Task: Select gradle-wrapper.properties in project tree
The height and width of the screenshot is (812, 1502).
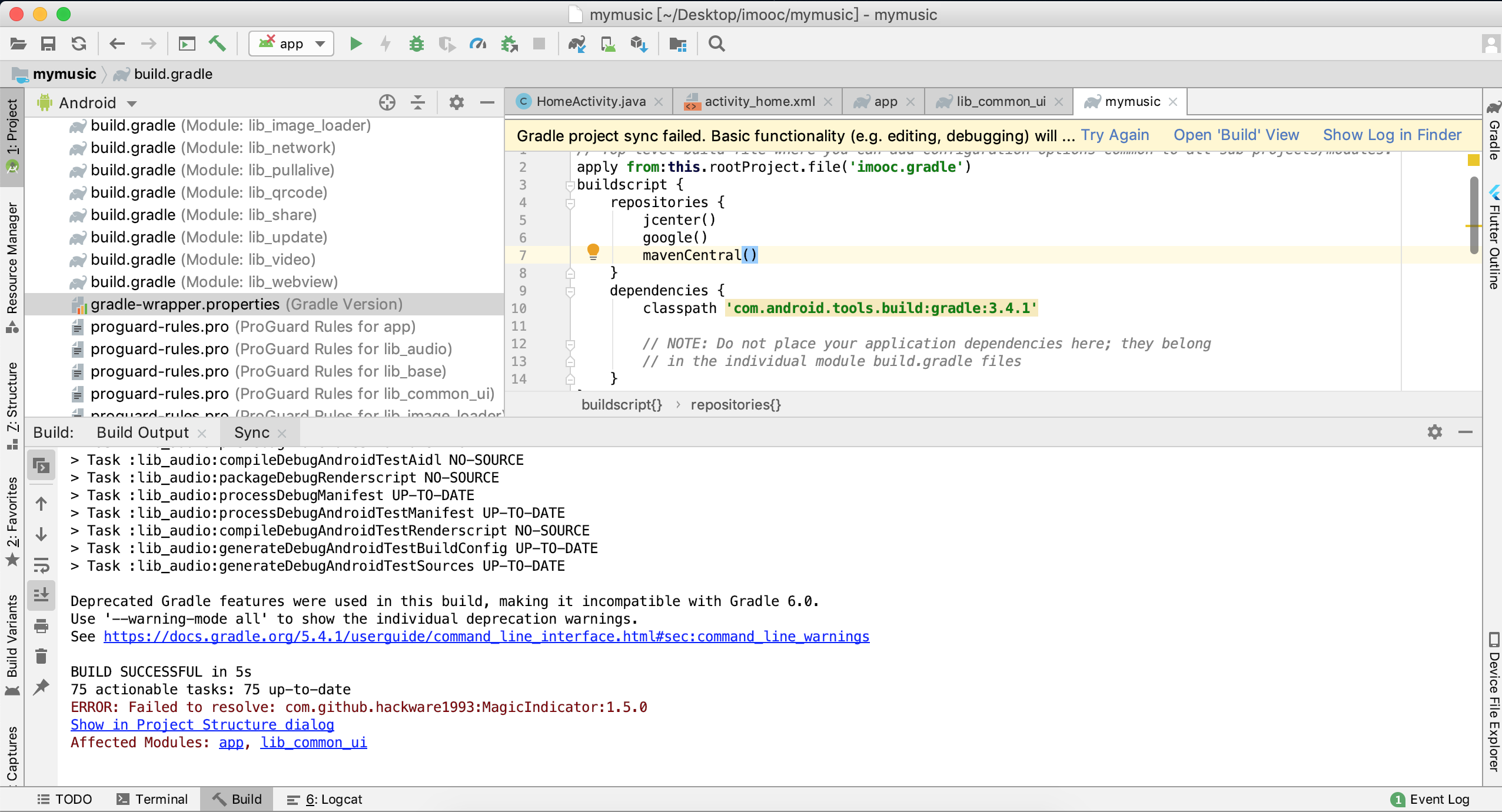Action: click(x=264, y=304)
